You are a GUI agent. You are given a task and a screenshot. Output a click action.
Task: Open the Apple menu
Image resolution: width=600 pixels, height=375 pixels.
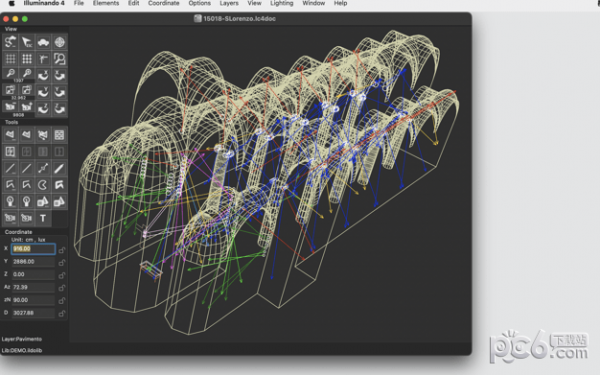pos(11,3)
